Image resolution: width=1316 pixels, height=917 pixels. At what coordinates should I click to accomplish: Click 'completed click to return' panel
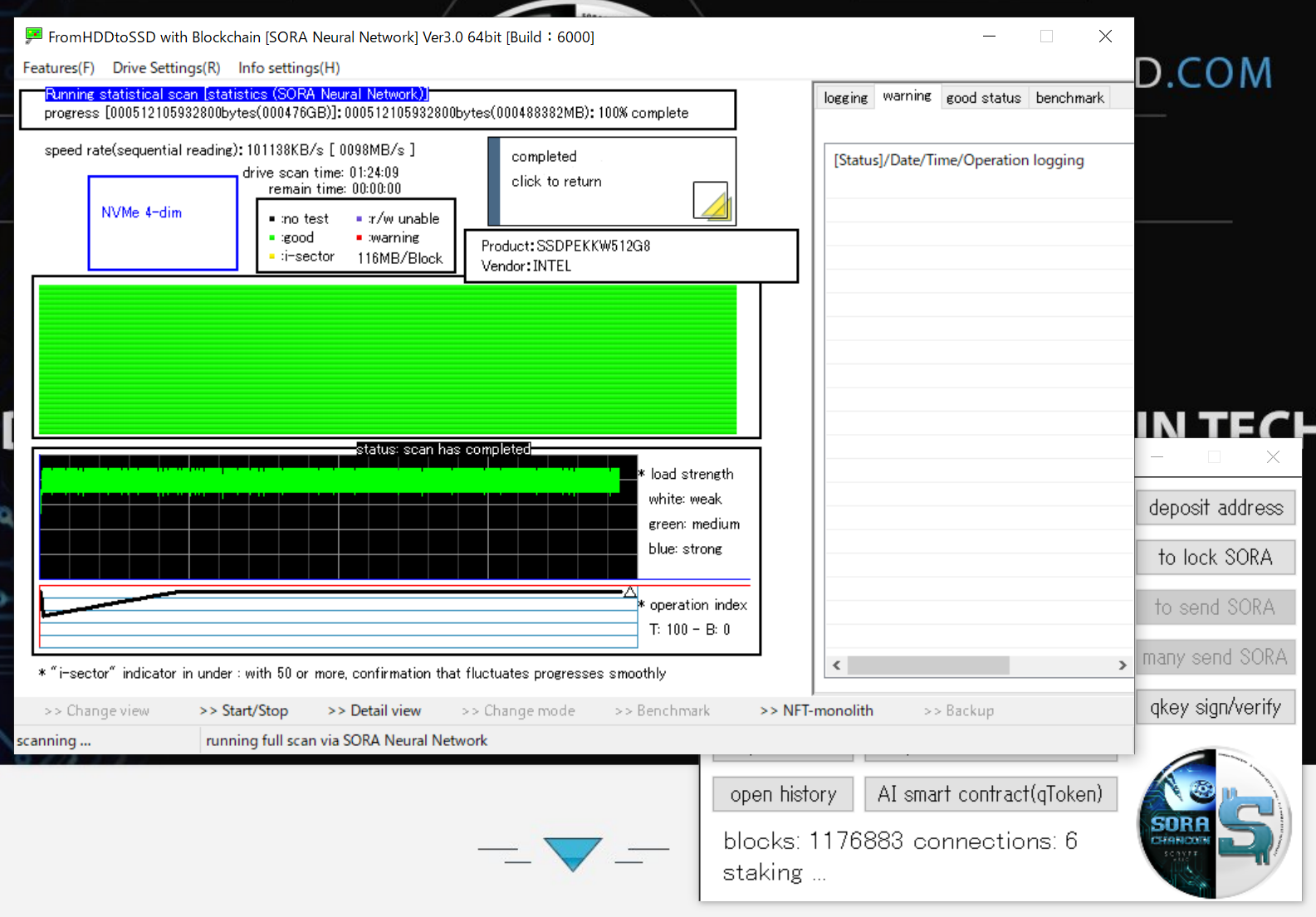coord(612,182)
